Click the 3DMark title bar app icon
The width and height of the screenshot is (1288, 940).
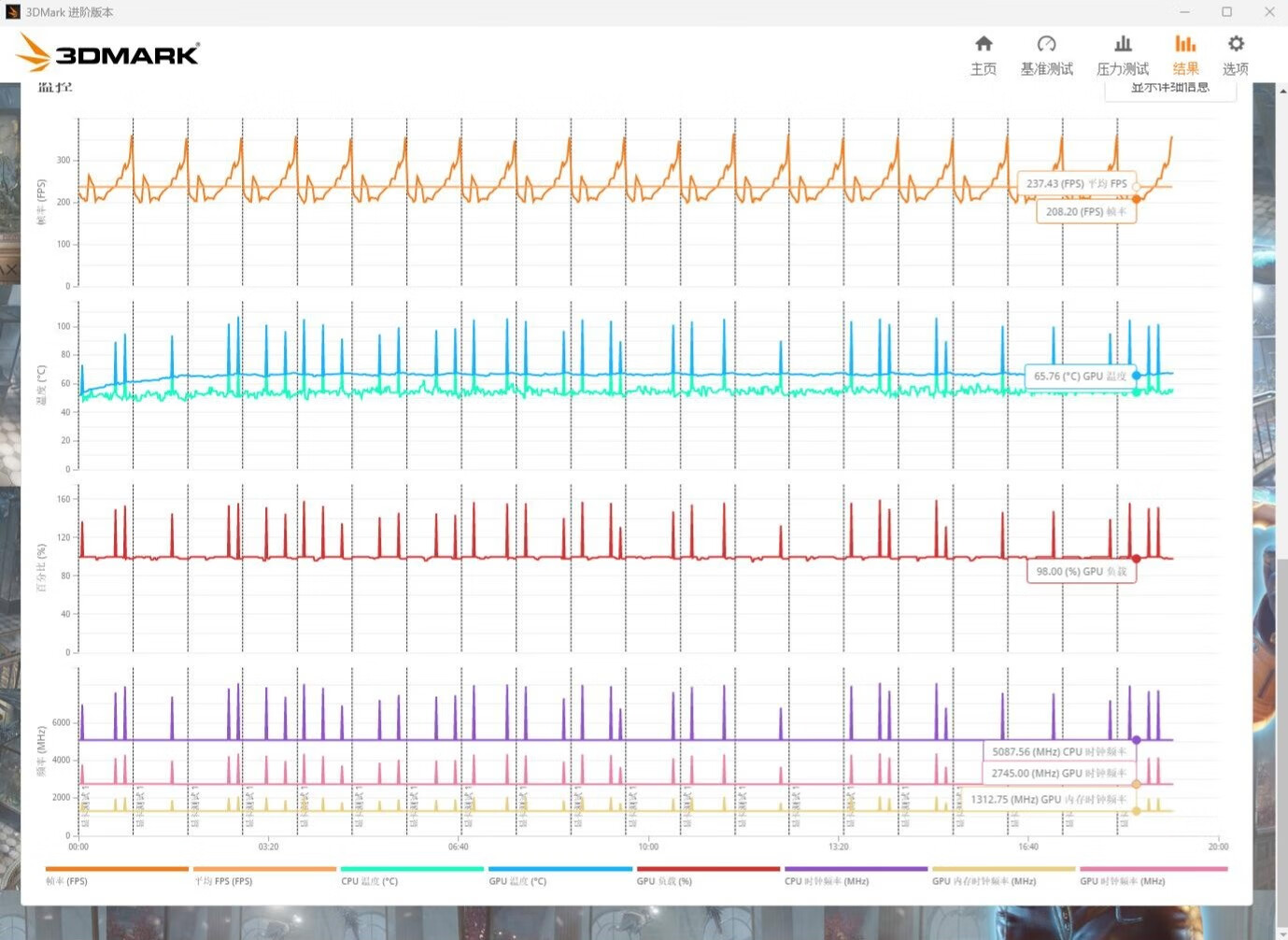pyautogui.click(x=12, y=12)
